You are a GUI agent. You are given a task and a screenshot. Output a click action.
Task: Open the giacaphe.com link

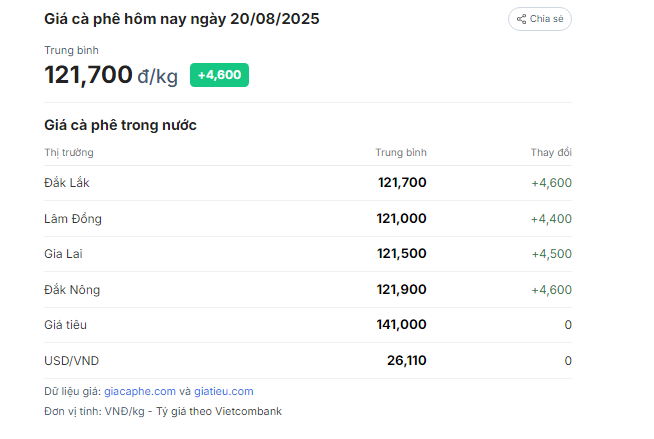point(140,391)
